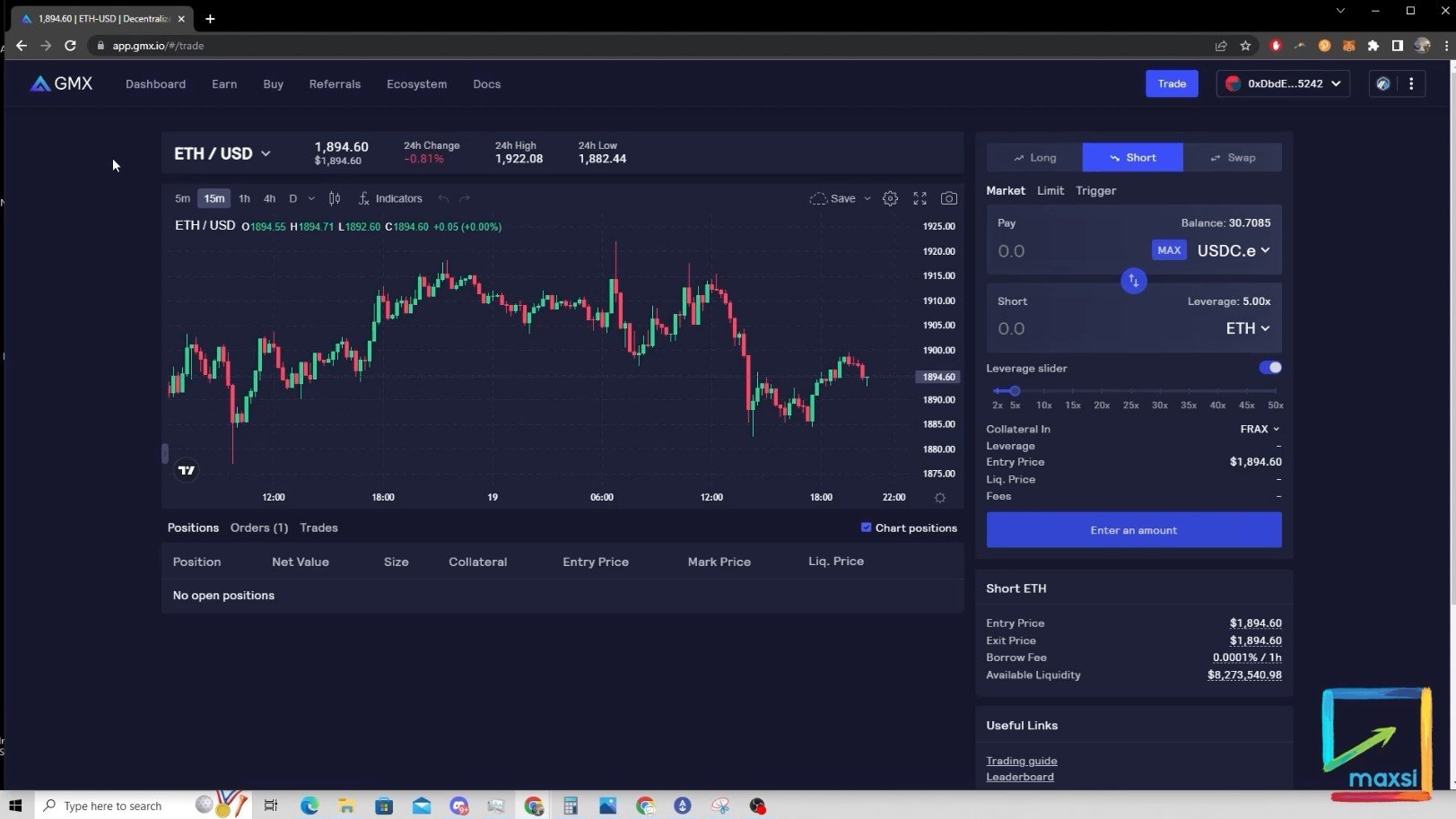This screenshot has height=819, width=1456.
Task: Open chart time axis settings gear
Action: (940, 498)
